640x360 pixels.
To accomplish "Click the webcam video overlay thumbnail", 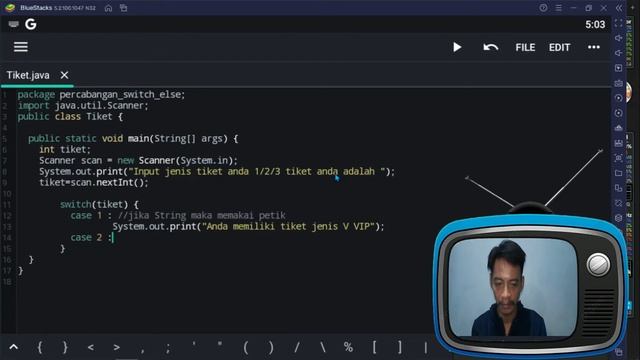I will click(512, 287).
